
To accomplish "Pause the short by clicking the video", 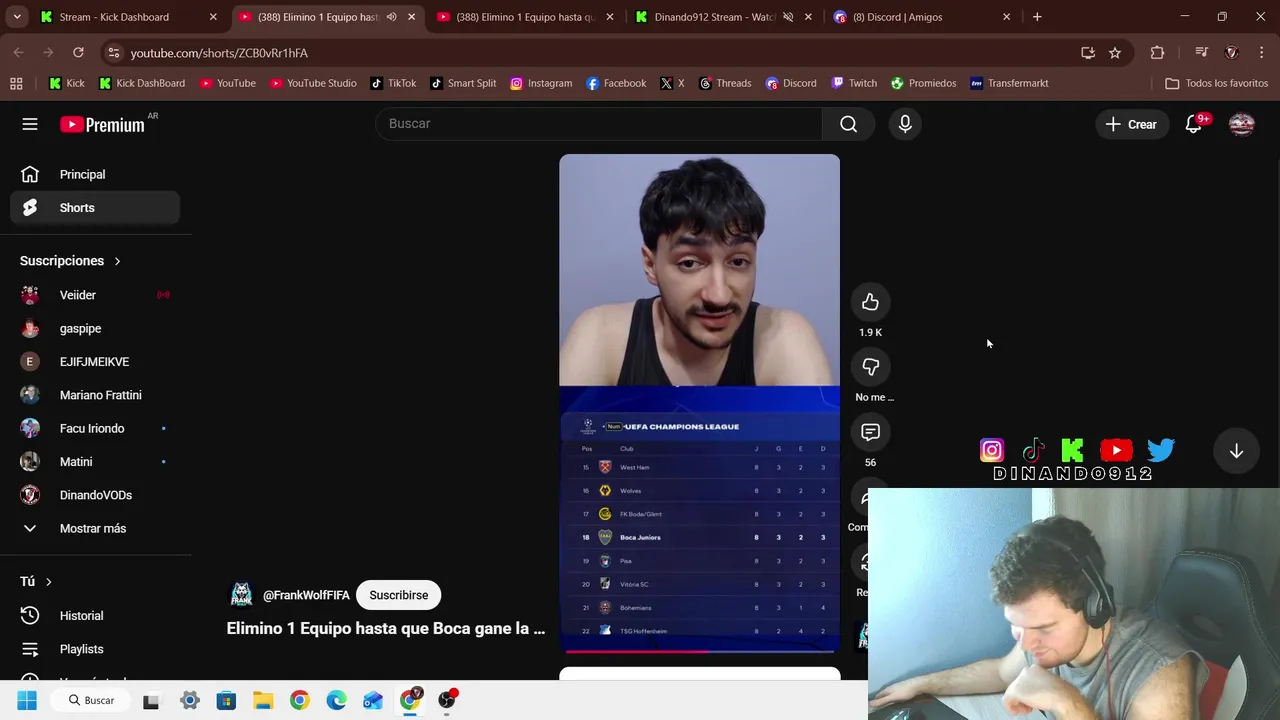I will 699,404.
